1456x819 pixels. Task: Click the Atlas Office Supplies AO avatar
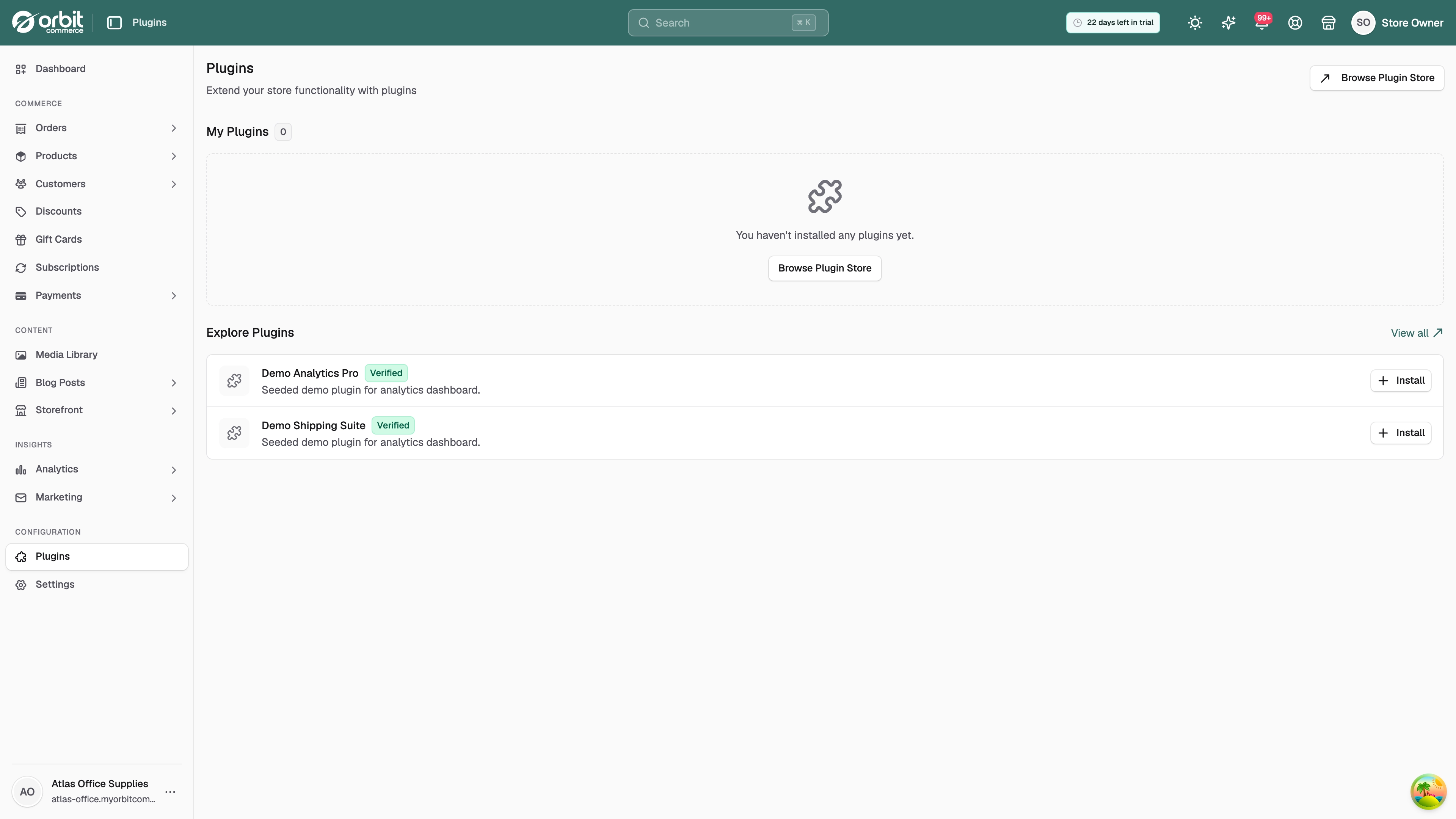(27, 791)
